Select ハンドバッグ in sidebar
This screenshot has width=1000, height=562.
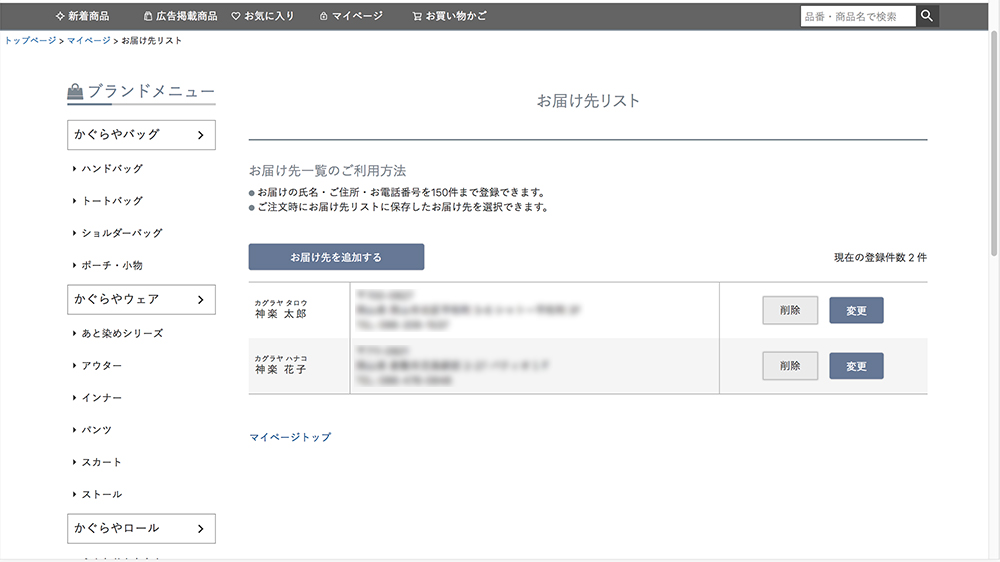[112, 169]
